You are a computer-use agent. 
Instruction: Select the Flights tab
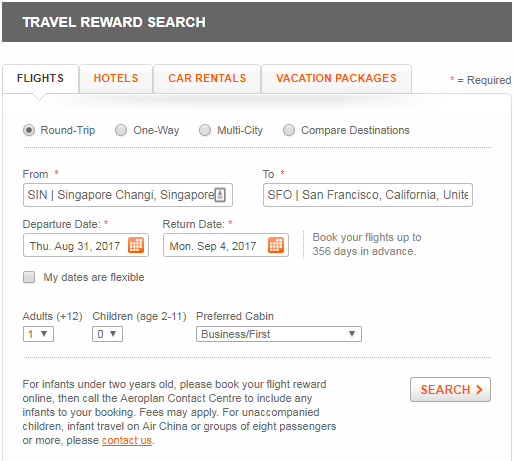click(40, 78)
